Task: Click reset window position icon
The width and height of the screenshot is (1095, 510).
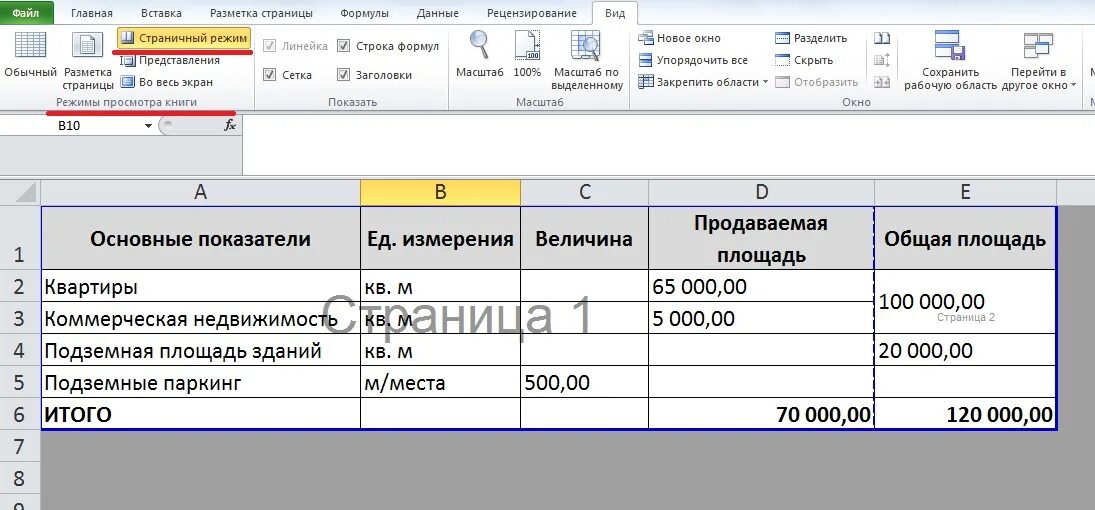Action: coord(882,82)
